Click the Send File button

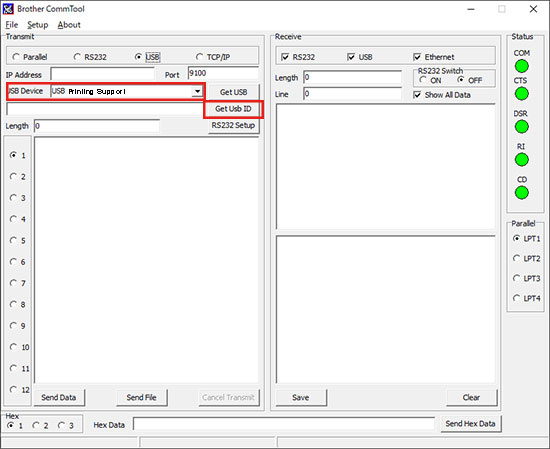click(142, 397)
